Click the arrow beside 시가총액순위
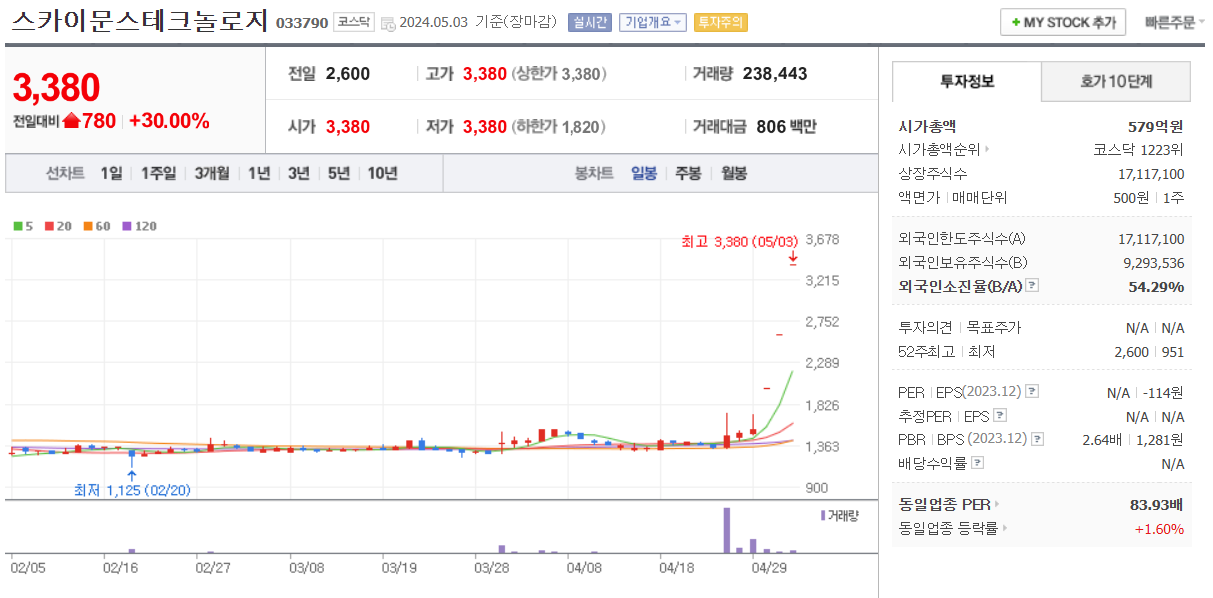Viewport: 1213px width, 598px height. point(987,150)
